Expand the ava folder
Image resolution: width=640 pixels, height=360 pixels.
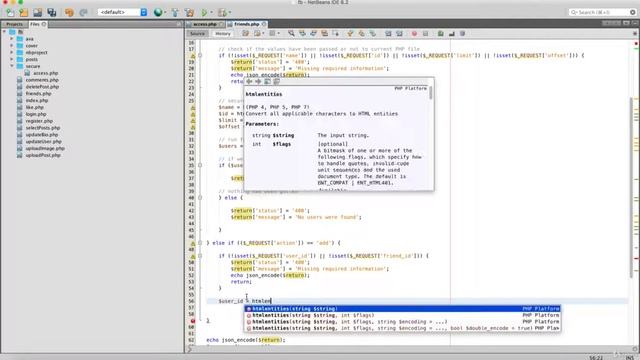pyautogui.click(x=11, y=39)
